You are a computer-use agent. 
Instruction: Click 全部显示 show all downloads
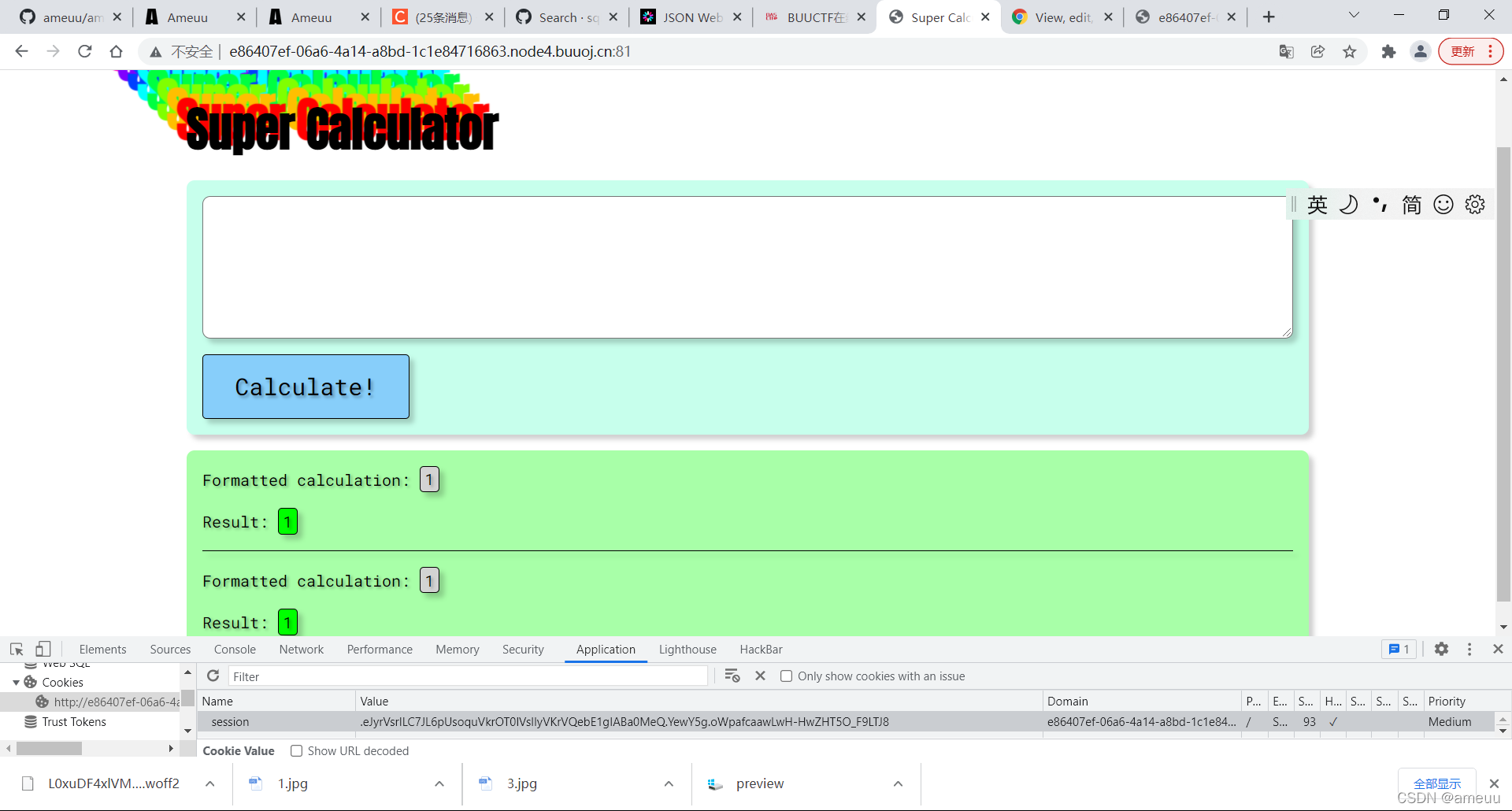click(1437, 783)
